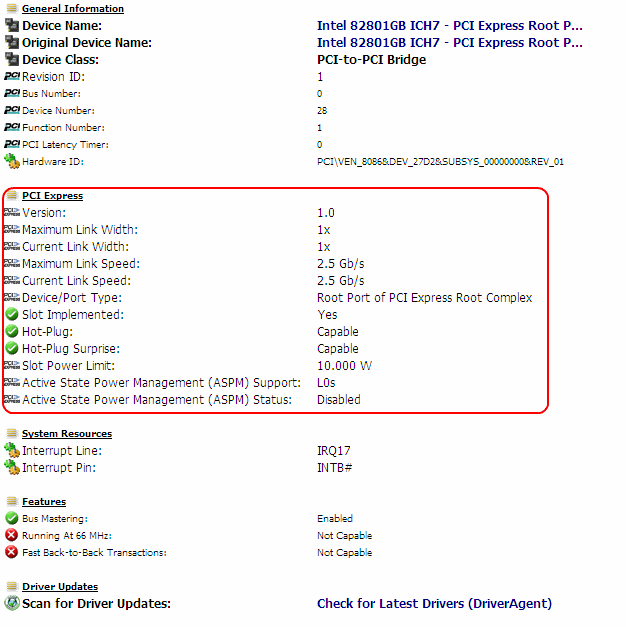Click the General Information section header
Image resolution: width=626 pixels, height=627 pixels.
tap(73, 8)
